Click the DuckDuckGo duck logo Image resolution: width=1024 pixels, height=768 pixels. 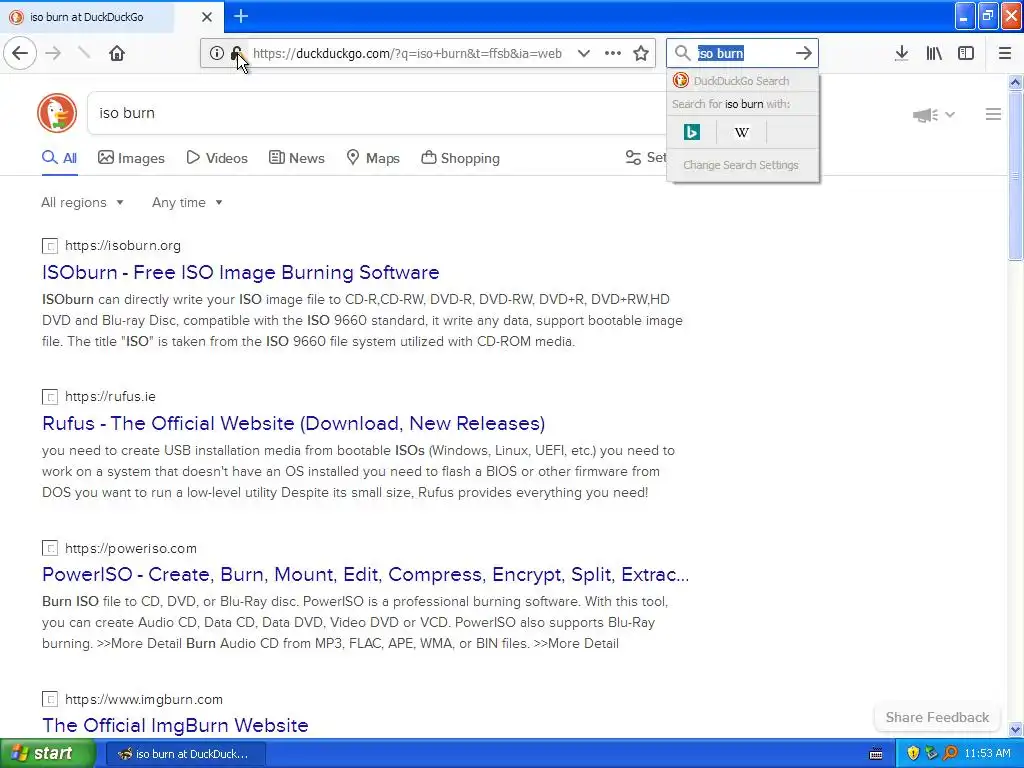pyautogui.click(x=57, y=113)
